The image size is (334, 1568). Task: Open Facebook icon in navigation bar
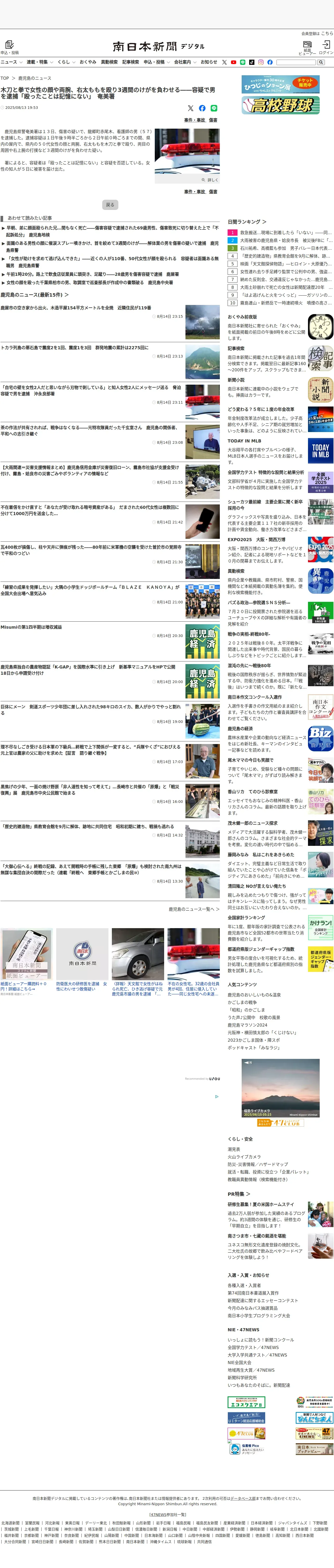pos(270,62)
